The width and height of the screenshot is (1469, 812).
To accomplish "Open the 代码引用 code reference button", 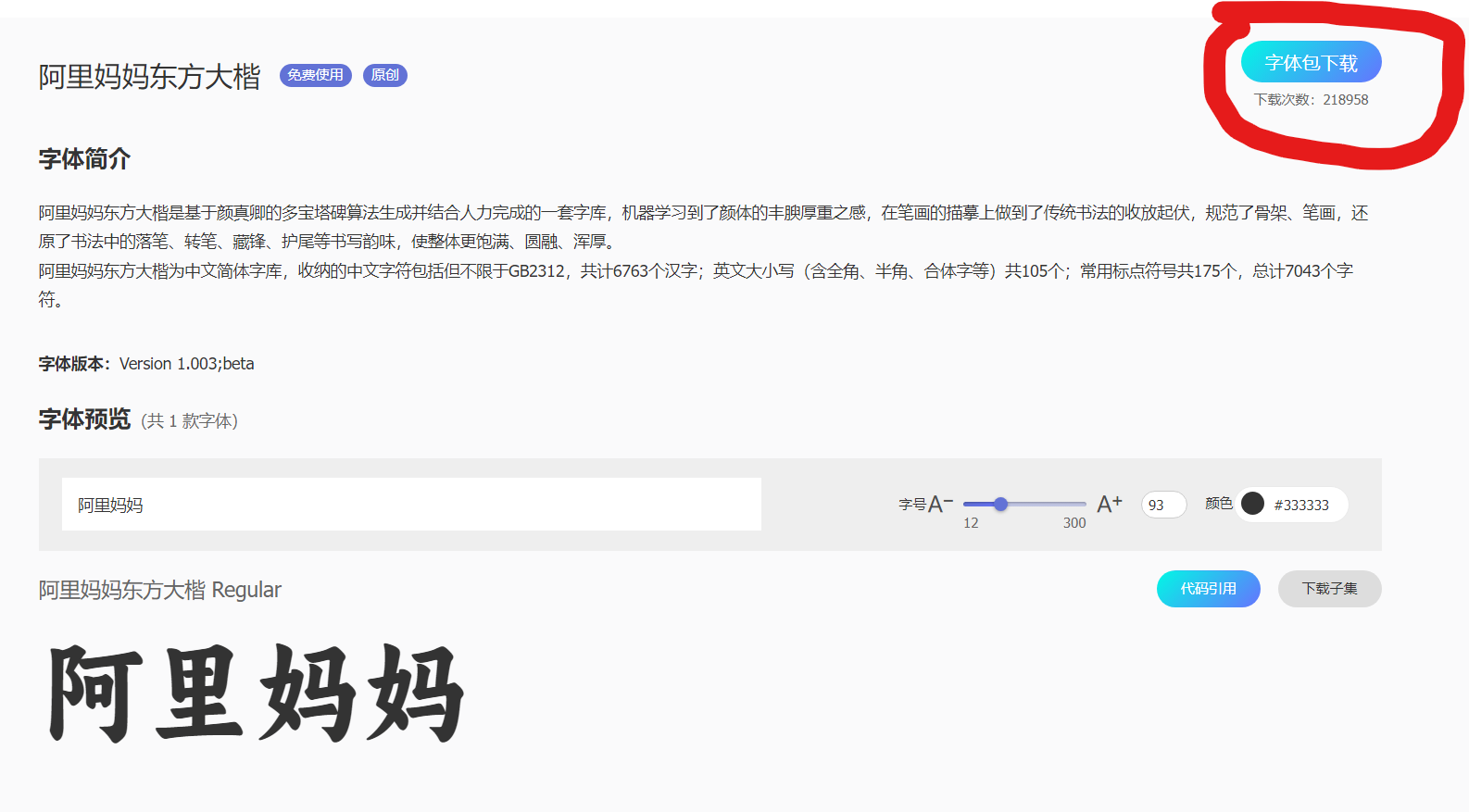I will coord(1208,589).
